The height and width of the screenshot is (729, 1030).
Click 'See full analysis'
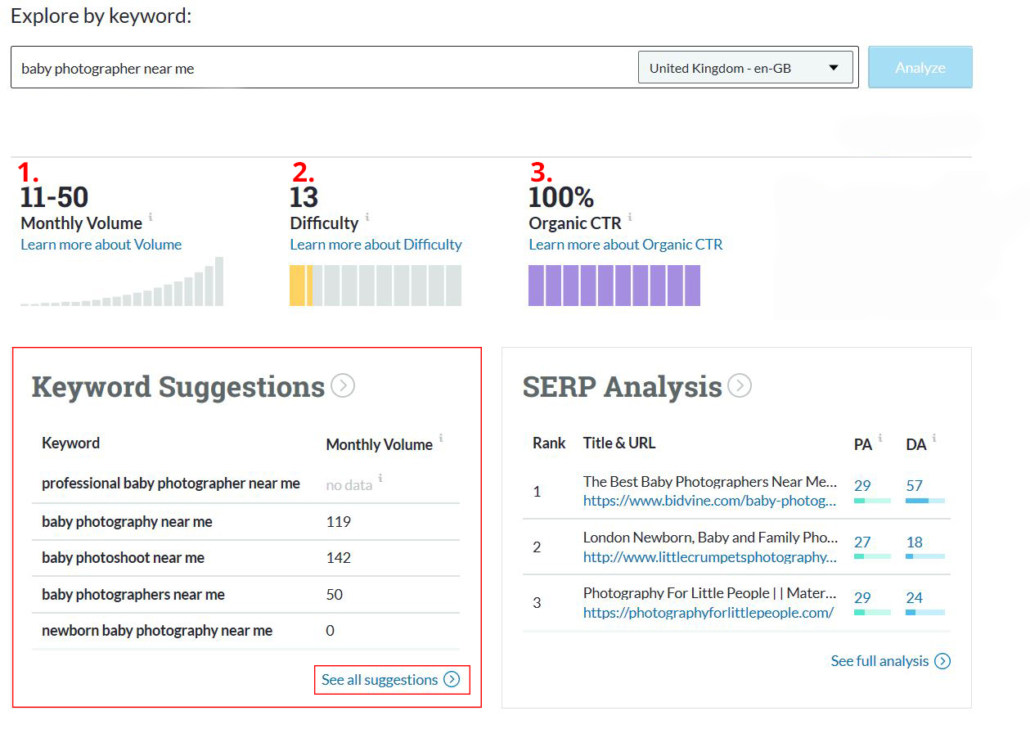(890, 661)
